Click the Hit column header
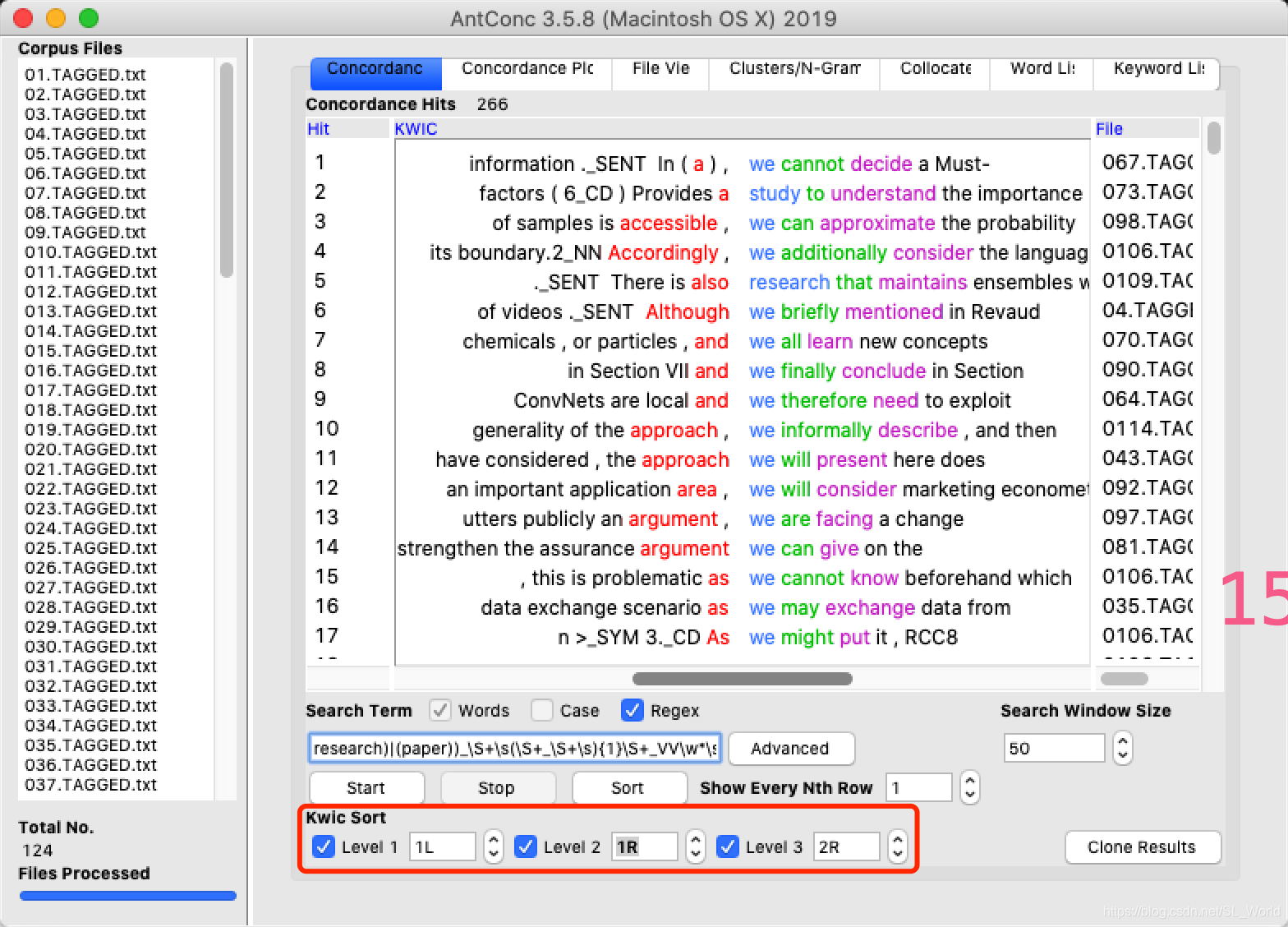1288x927 pixels. point(347,129)
